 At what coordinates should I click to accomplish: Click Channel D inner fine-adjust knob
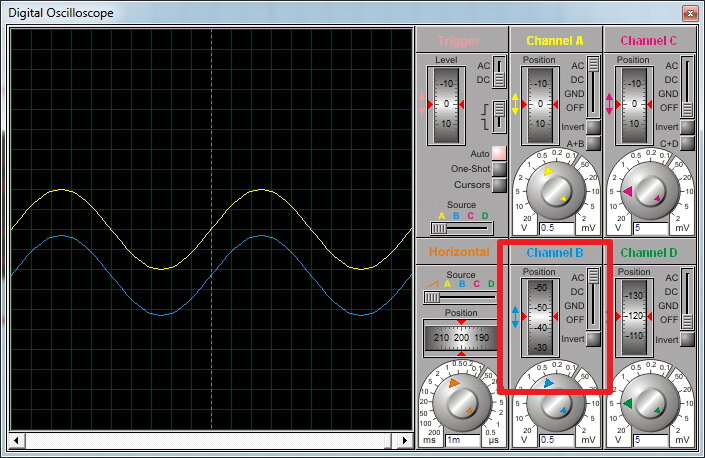click(650, 403)
